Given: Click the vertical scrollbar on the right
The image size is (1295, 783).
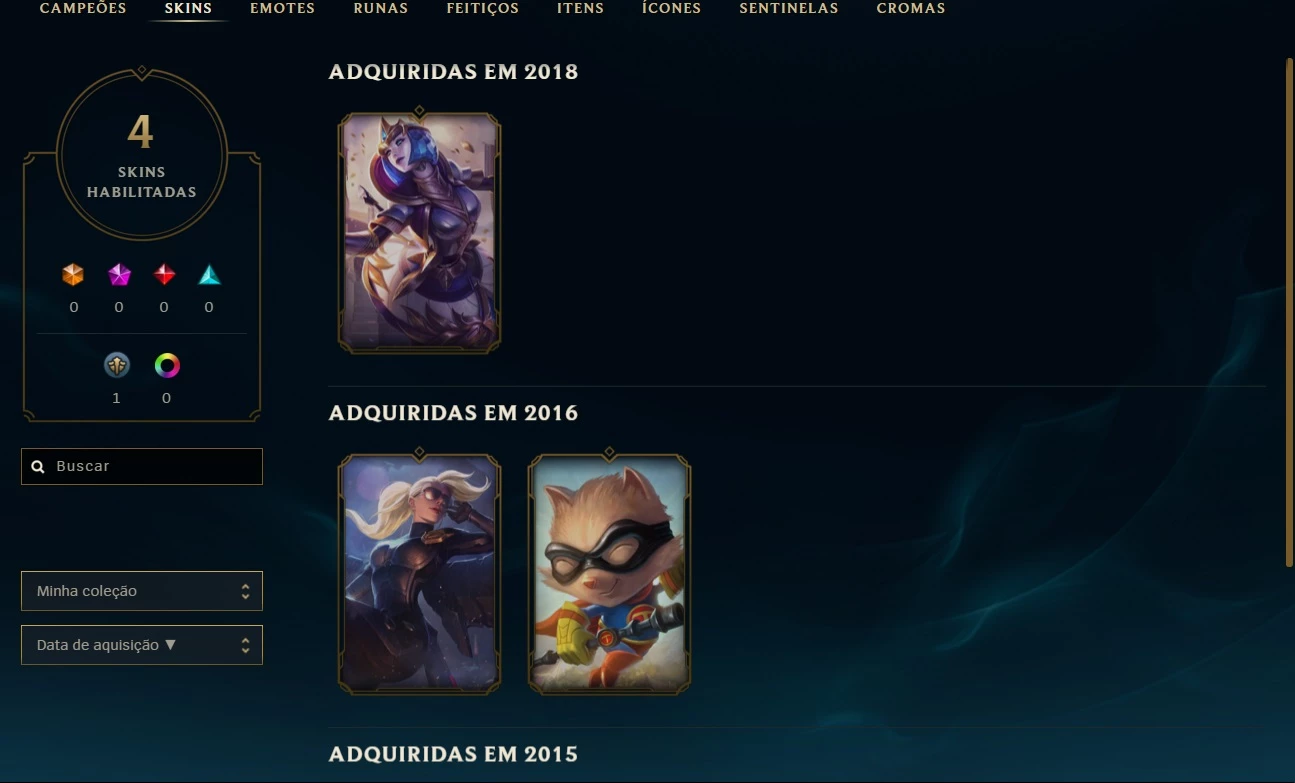Looking at the screenshot, I should click(1289, 313).
